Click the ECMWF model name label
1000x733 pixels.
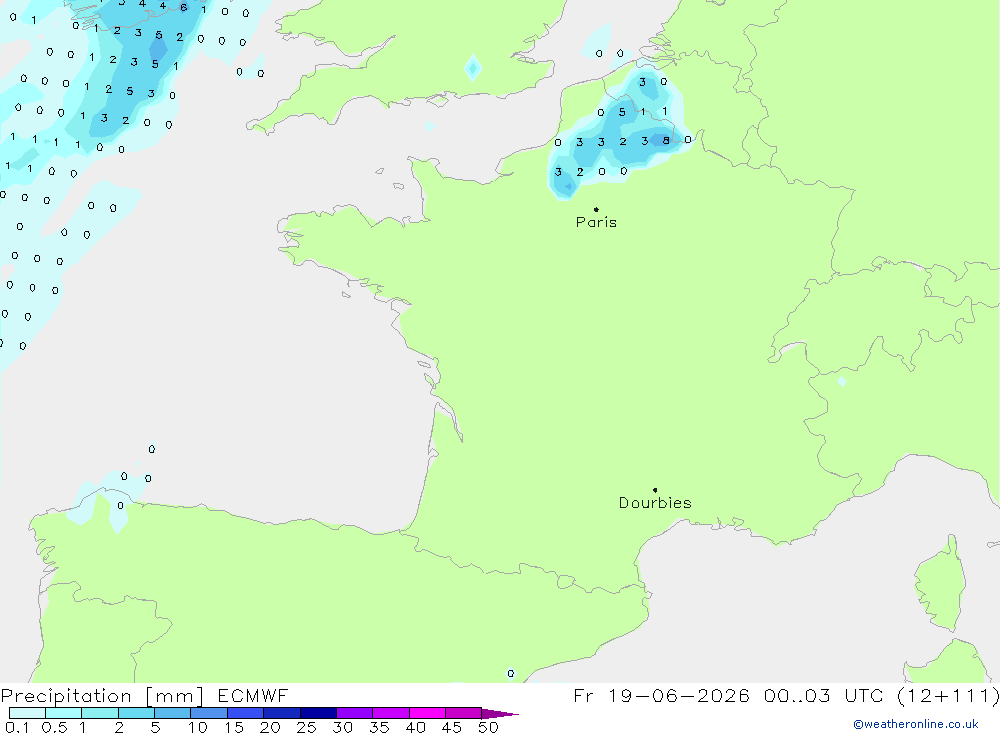click(253, 696)
